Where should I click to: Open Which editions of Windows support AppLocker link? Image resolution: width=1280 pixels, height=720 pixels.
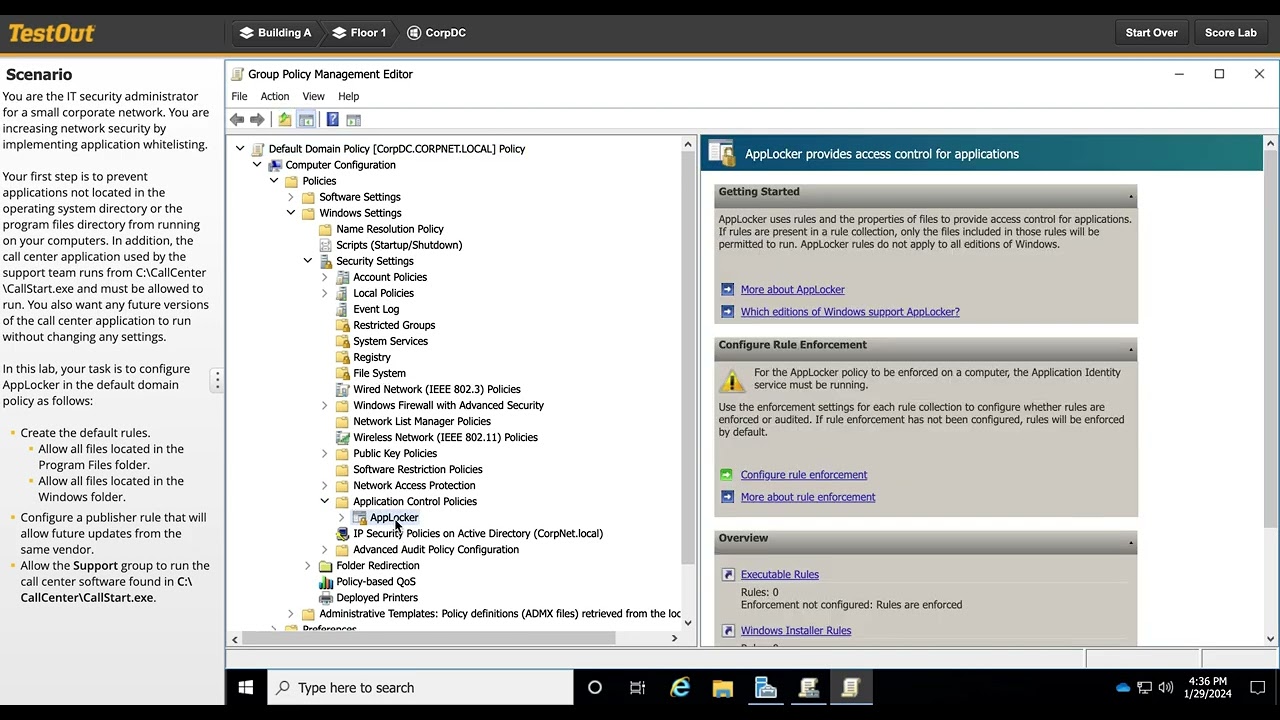point(850,312)
